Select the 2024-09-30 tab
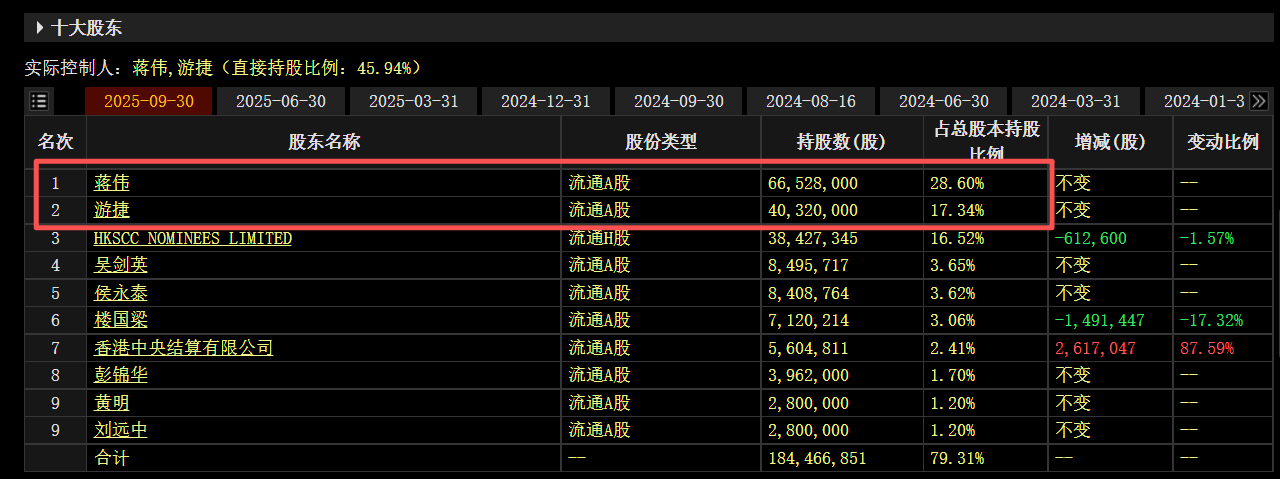This screenshot has width=1280, height=479. (678, 101)
